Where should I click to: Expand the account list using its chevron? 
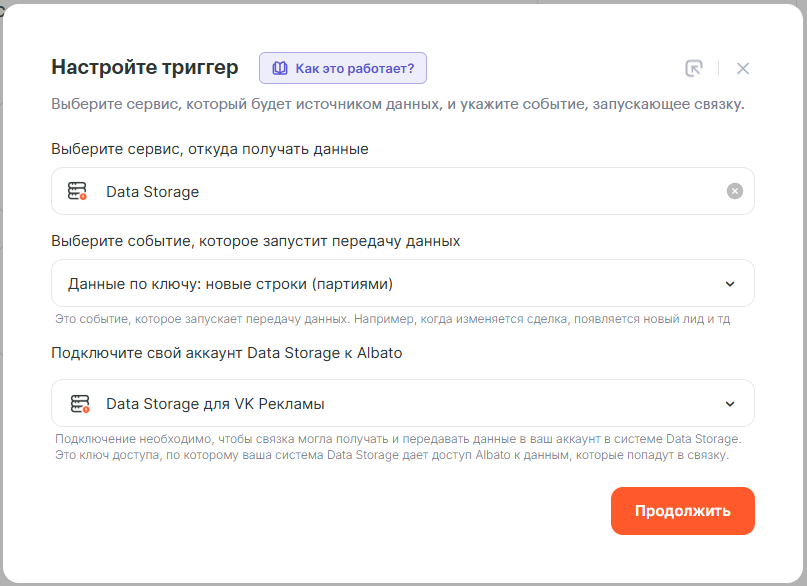coord(729,404)
